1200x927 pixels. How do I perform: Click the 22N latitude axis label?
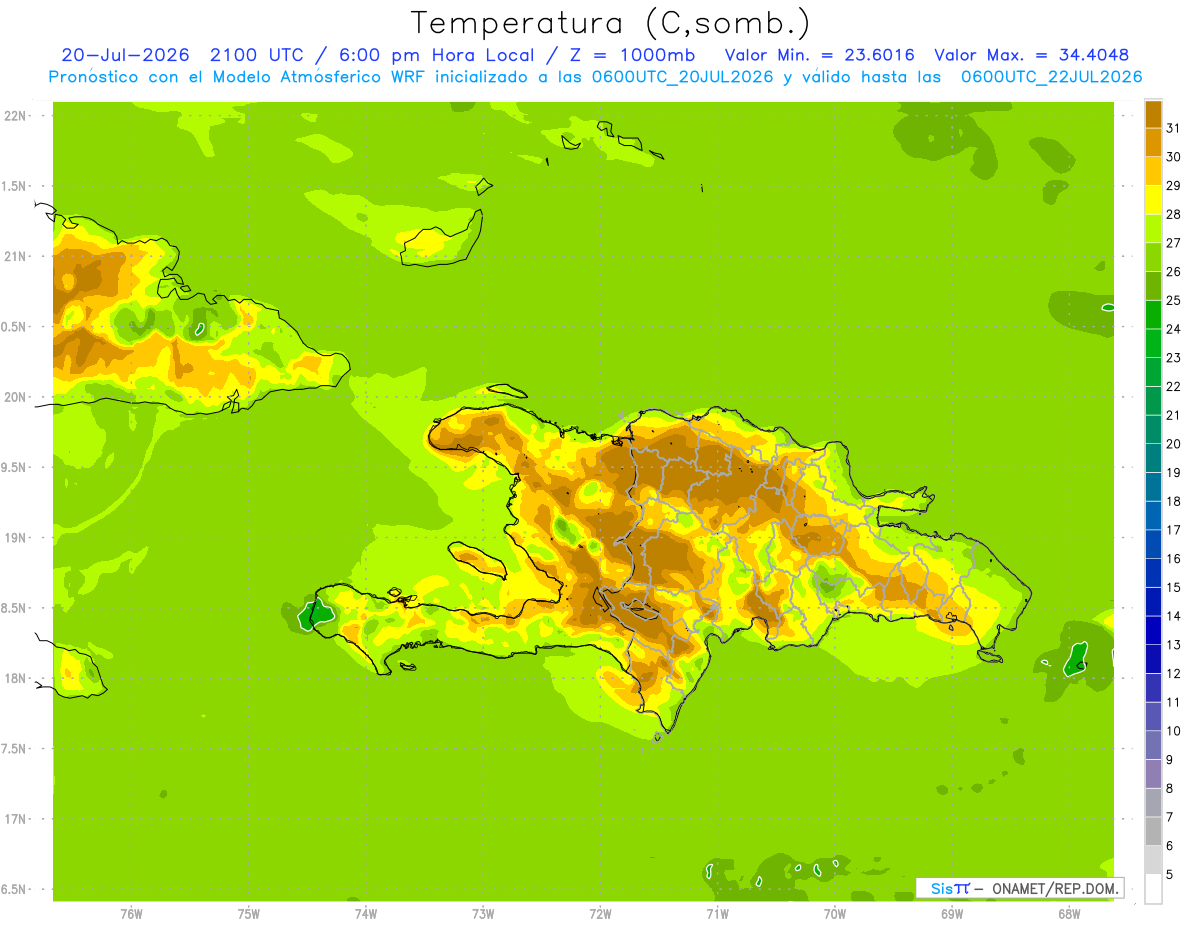pos(14,115)
